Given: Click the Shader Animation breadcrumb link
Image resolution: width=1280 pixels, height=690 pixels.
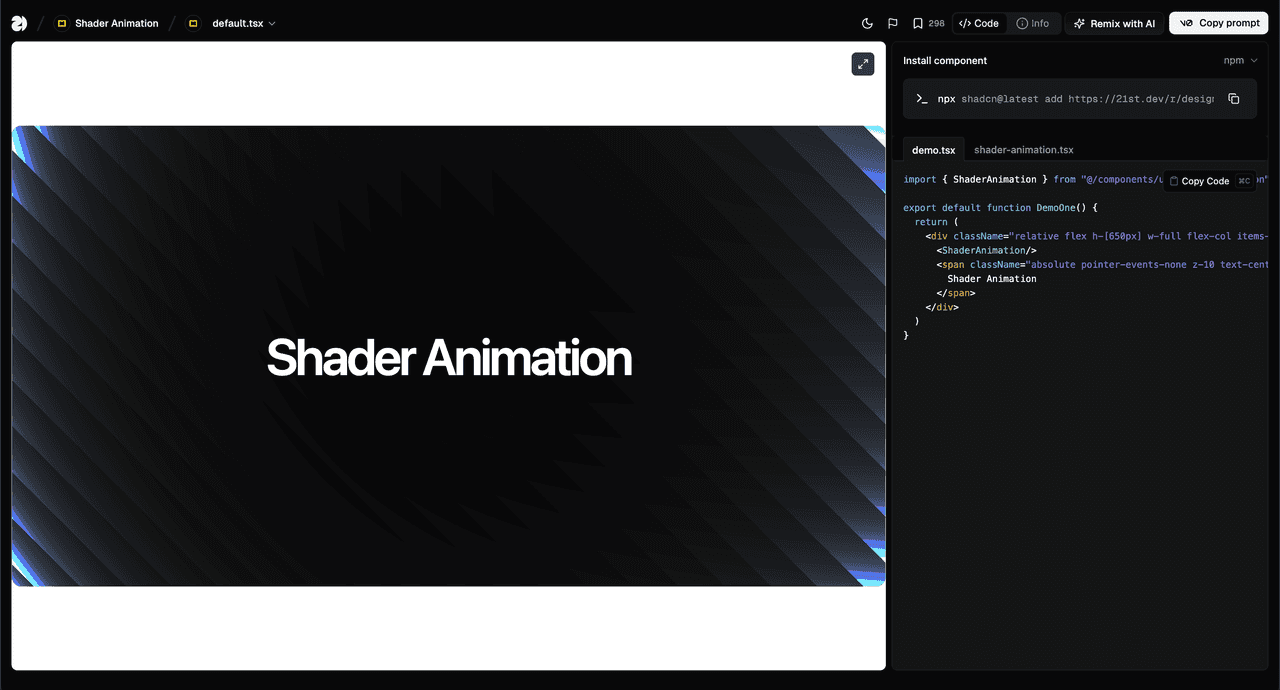Looking at the screenshot, I should (x=116, y=23).
